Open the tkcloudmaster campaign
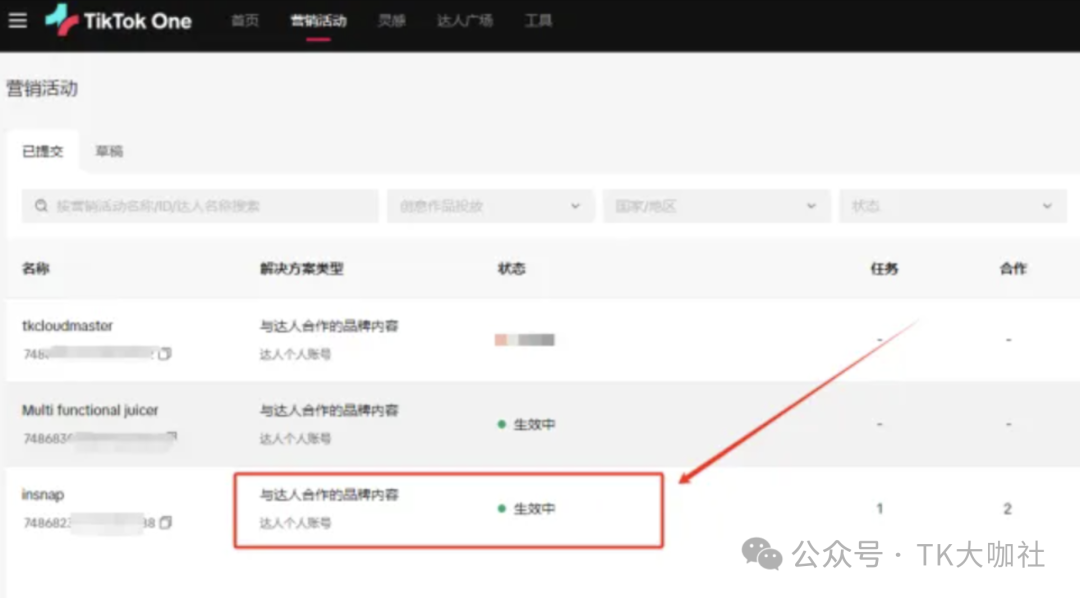 pyautogui.click(x=68, y=326)
